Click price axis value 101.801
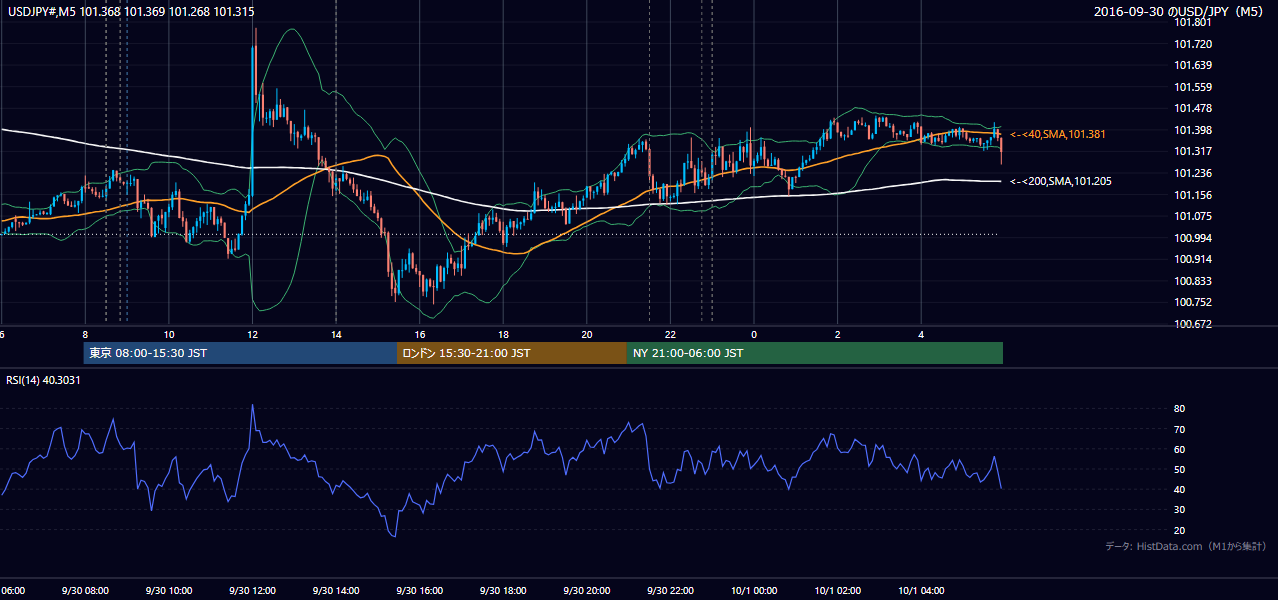The image size is (1278, 600). point(1193,22)
